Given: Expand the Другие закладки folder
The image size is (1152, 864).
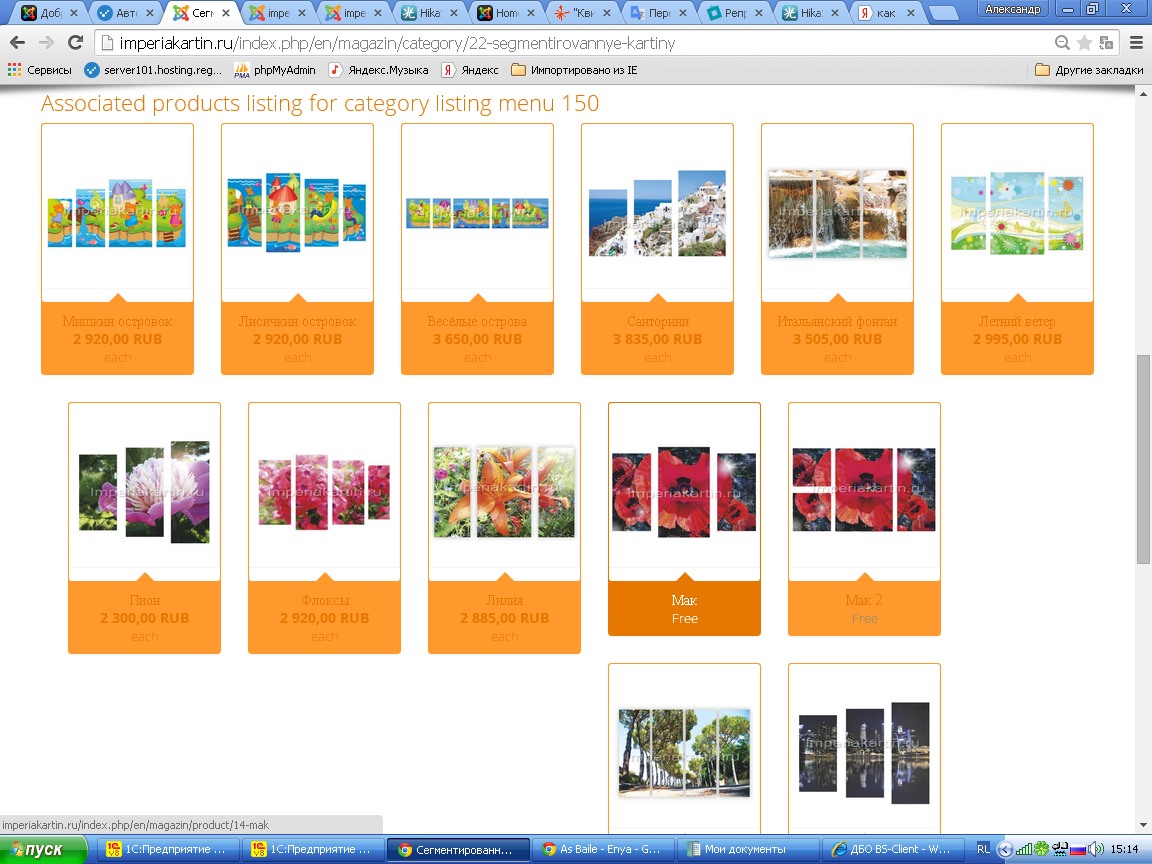Looking at the screenshot, I should coord(1089,70).
